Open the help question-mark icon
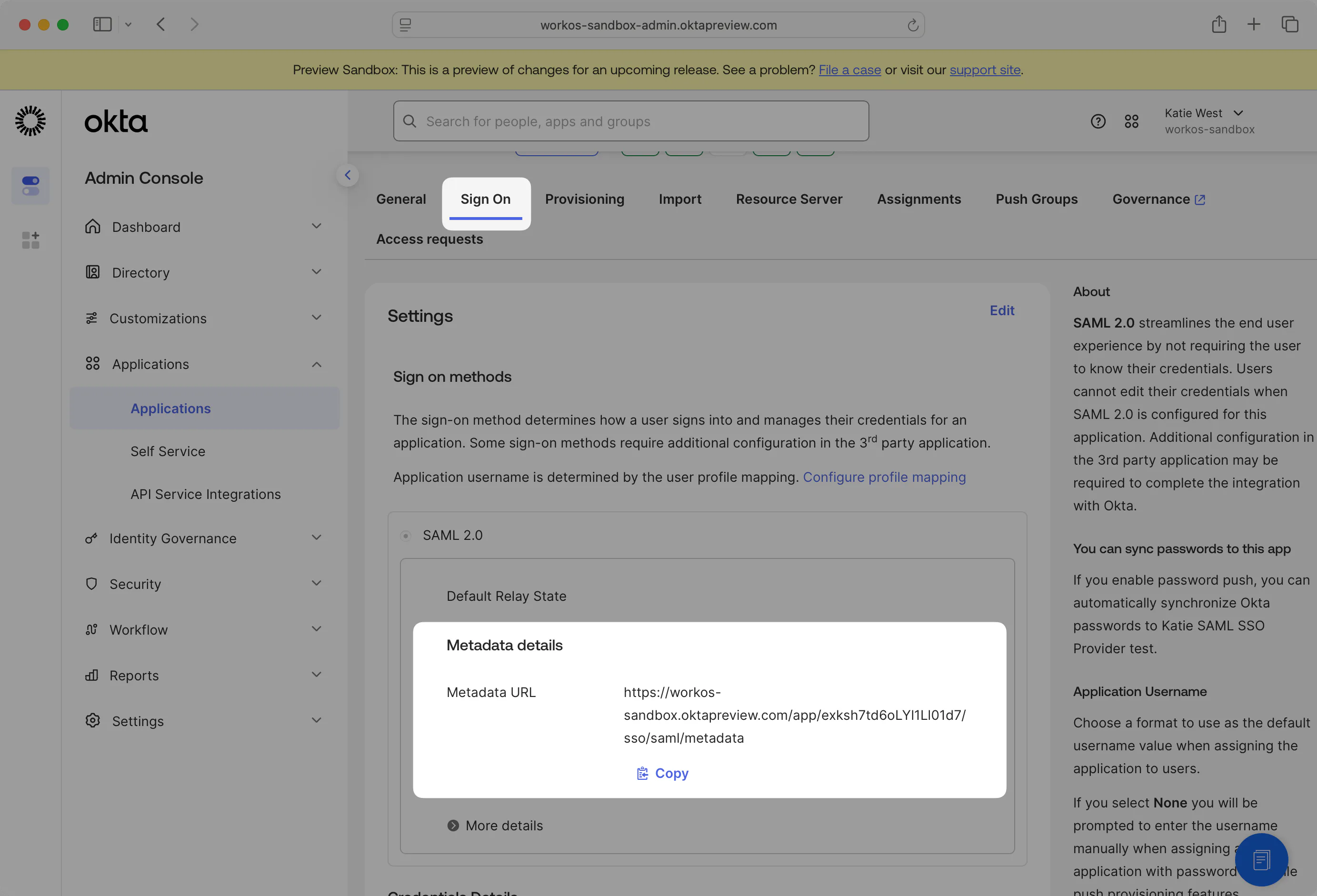Viewport: 1317px width, 896px height. [1097, 121]
